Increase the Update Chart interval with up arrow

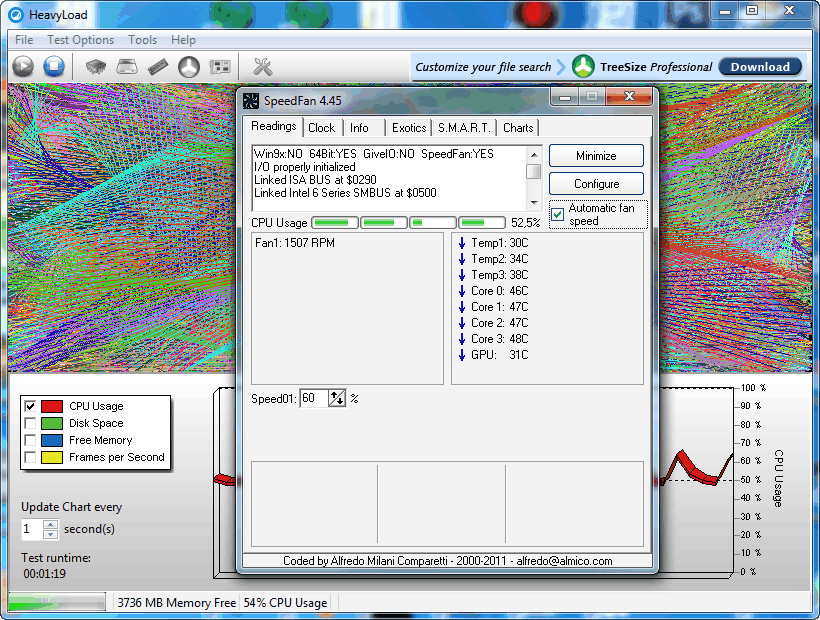51,524
